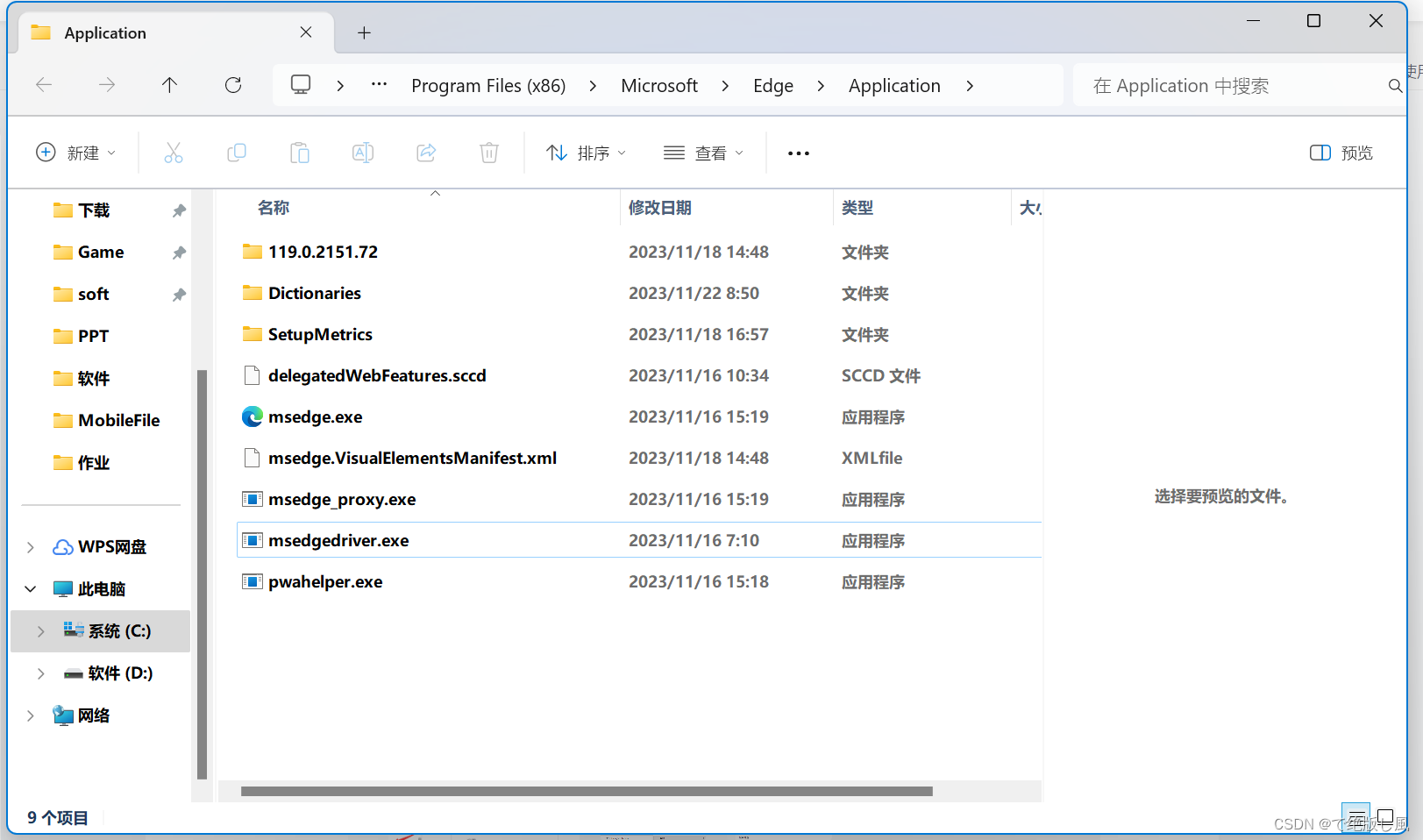Expand the 软件 (D:) drive node
Viewport: 1423px width, 840px height.
point(41,673)
